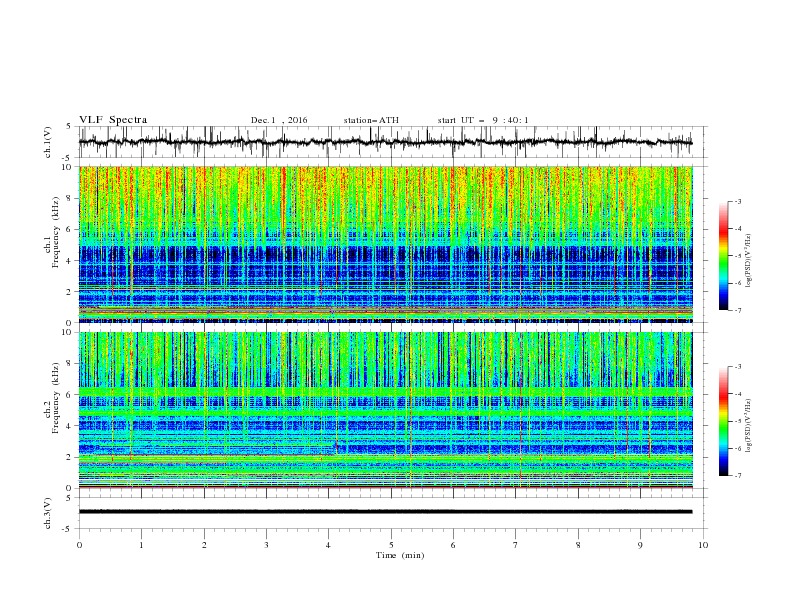
Task: Click the '-3' label on ch.1 color bar
Action: 737,201
